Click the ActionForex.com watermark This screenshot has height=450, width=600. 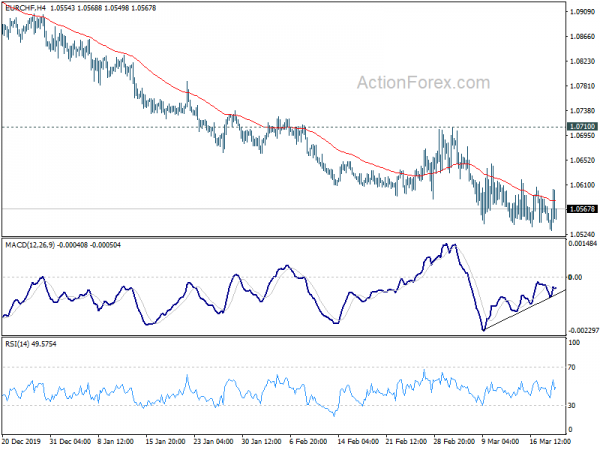coord(423,83)
